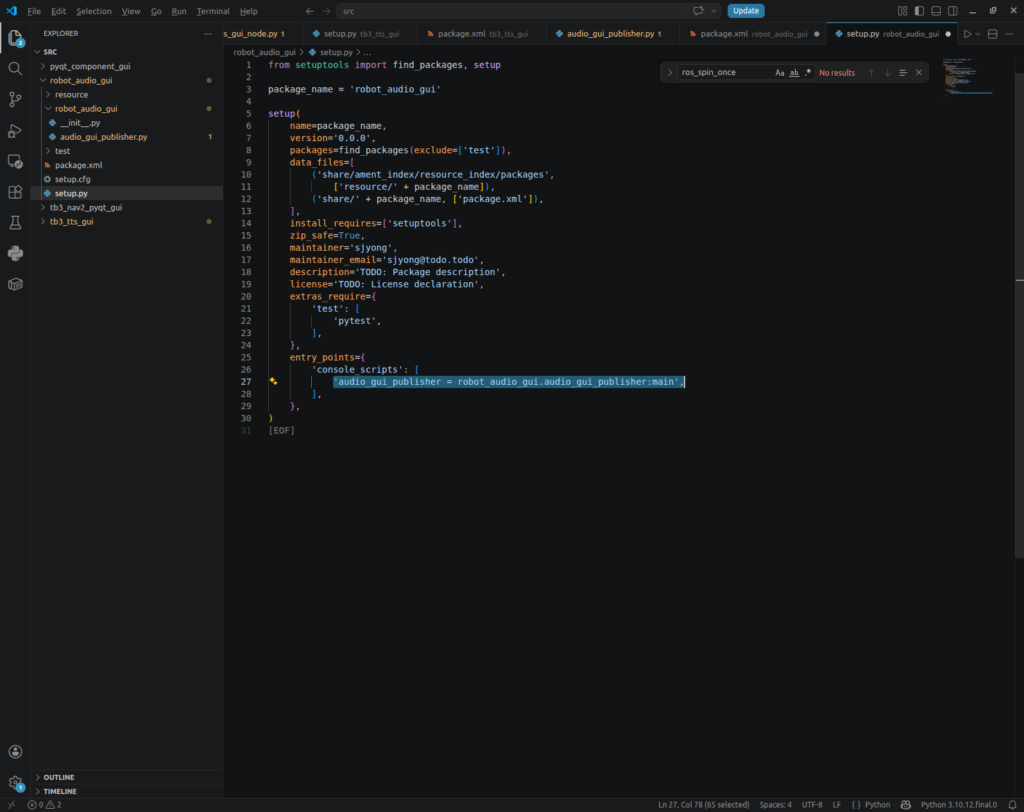Click inside the ros_spin_once find input
This screenshot has width=1024, height=812.
[x=725, y=73]
